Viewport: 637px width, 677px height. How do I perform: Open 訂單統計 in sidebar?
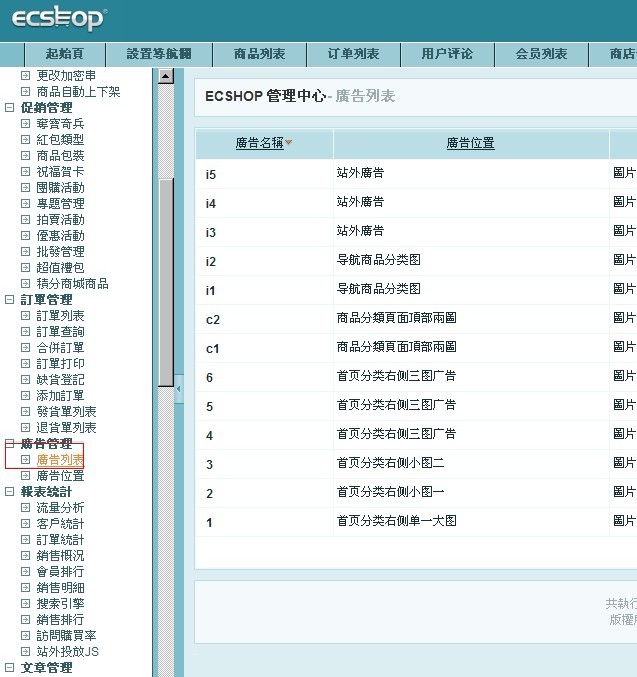pos(60,540)
